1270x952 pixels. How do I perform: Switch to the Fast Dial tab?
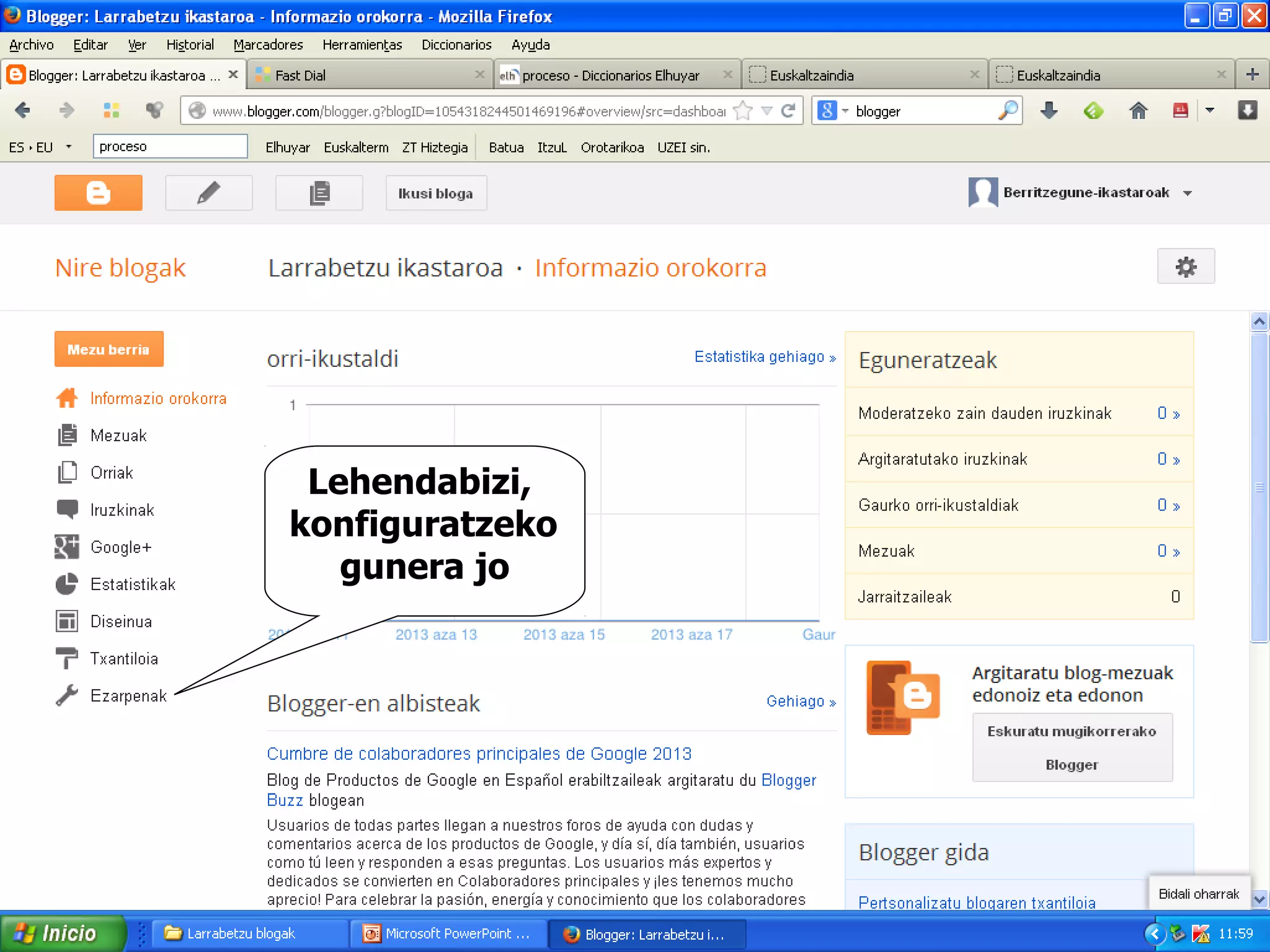tap(370, 75)
